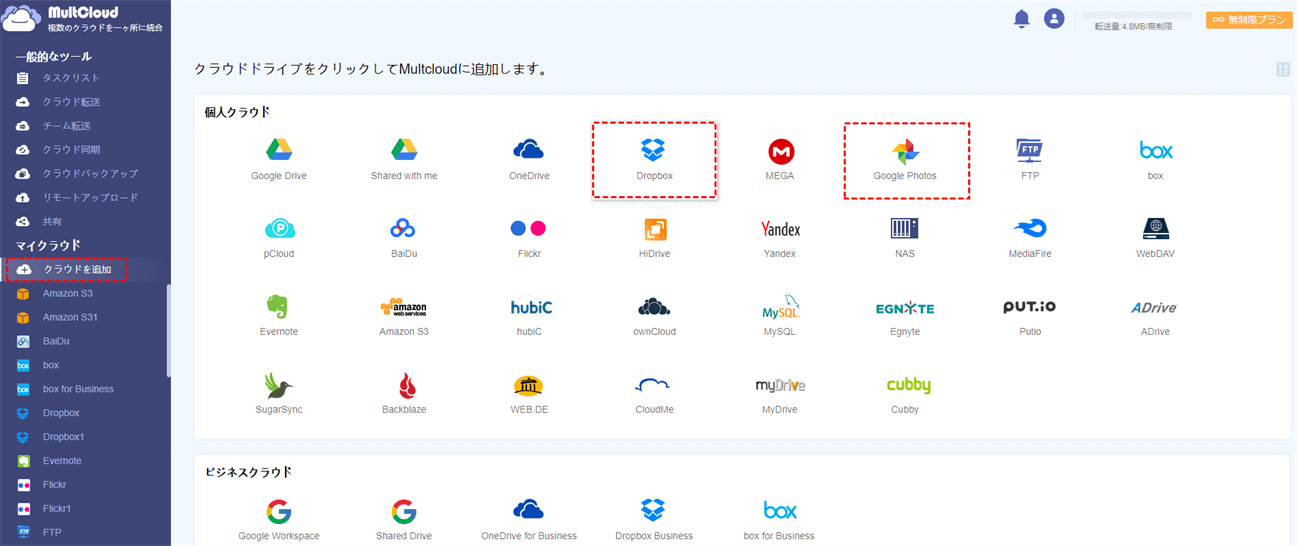
Task: Select Shared with me cloud icon
Action: pos(404,159)
